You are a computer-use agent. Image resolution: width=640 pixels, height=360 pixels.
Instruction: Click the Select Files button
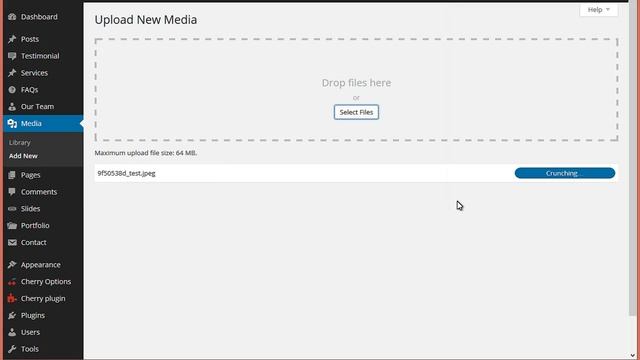(x=356, y=112)
